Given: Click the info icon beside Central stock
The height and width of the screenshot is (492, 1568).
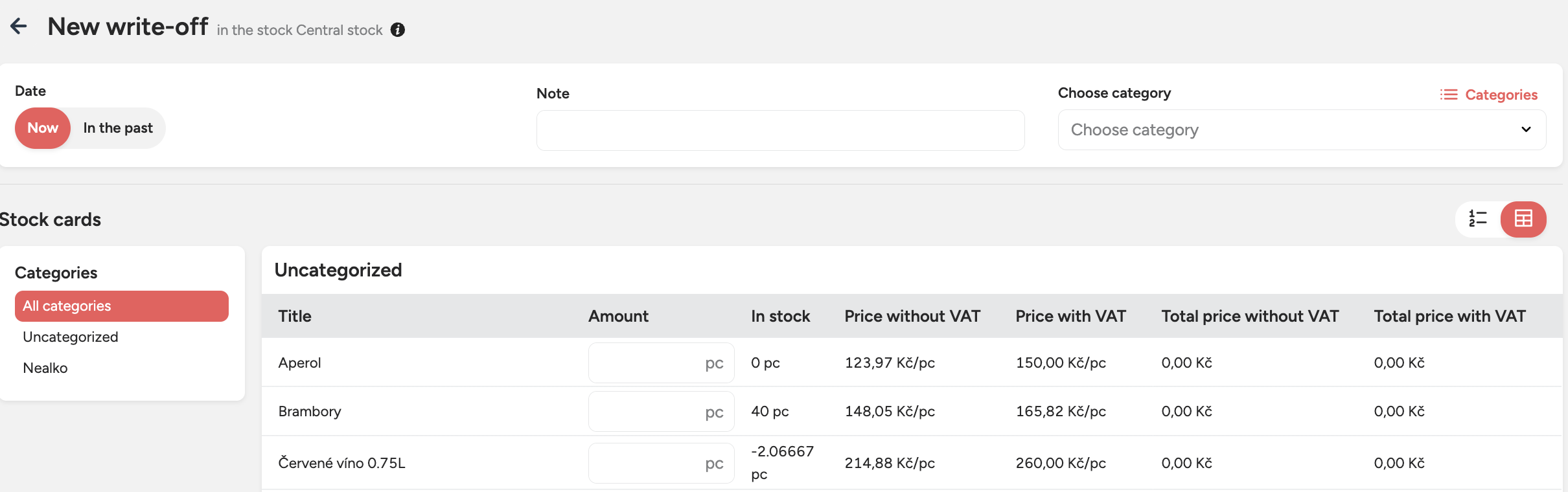Looking at the screenshot, I should (x=398, y=30).
